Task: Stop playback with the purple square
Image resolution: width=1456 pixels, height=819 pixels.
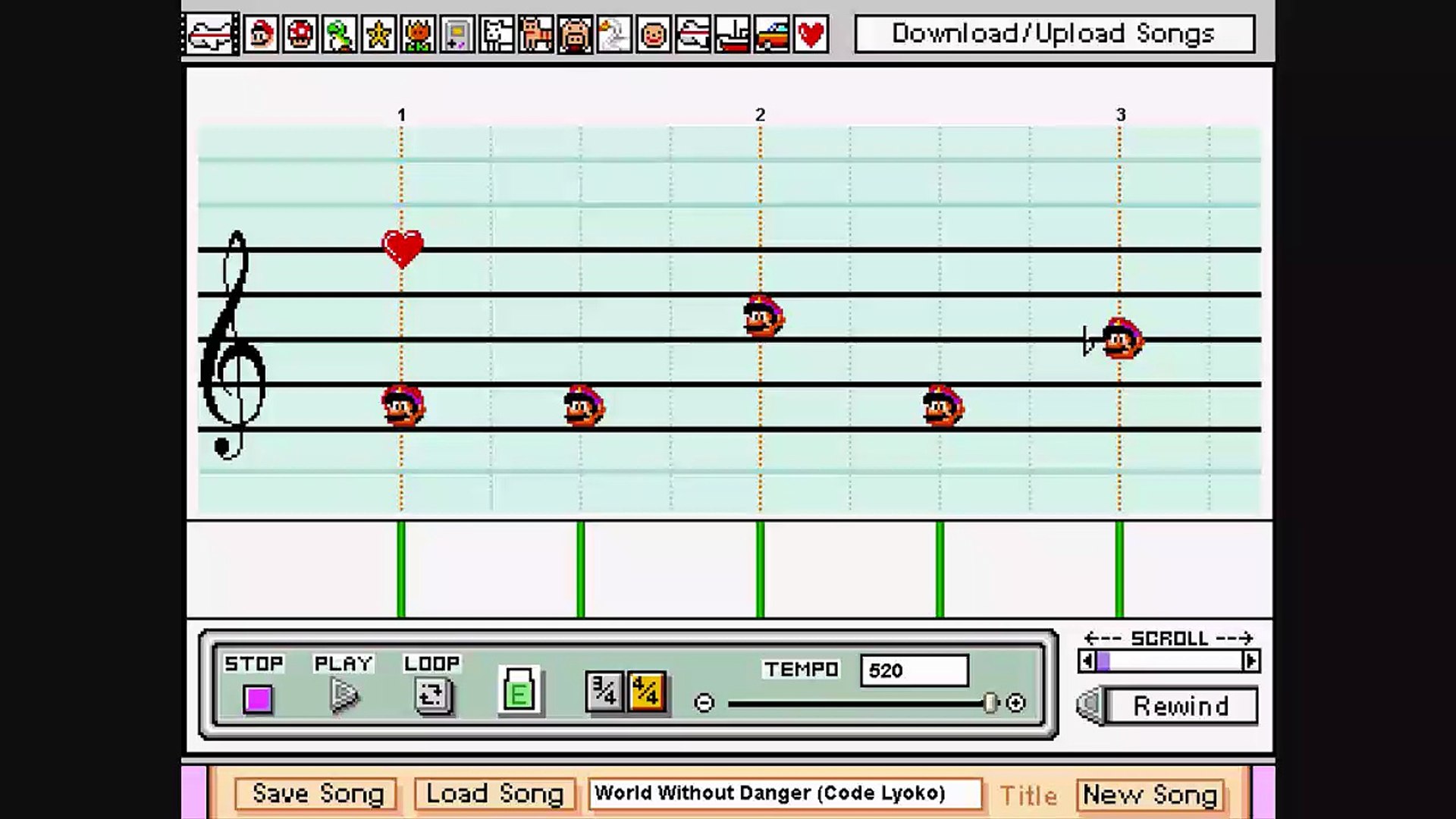Action: [258, 698]
